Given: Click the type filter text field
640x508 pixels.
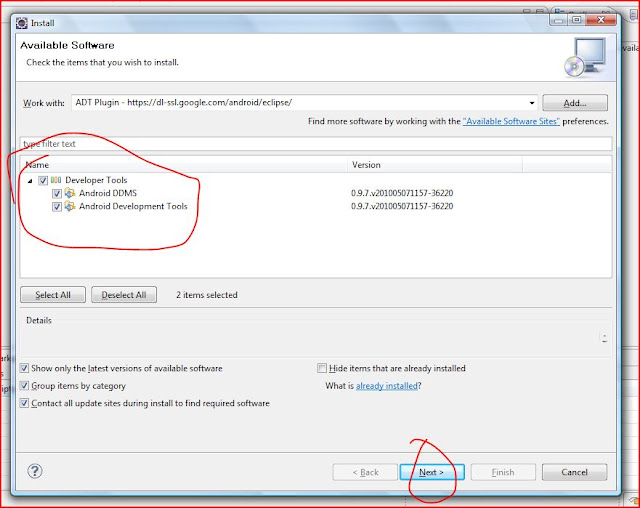Looking at the screenshot, I should tap(316, 144).
